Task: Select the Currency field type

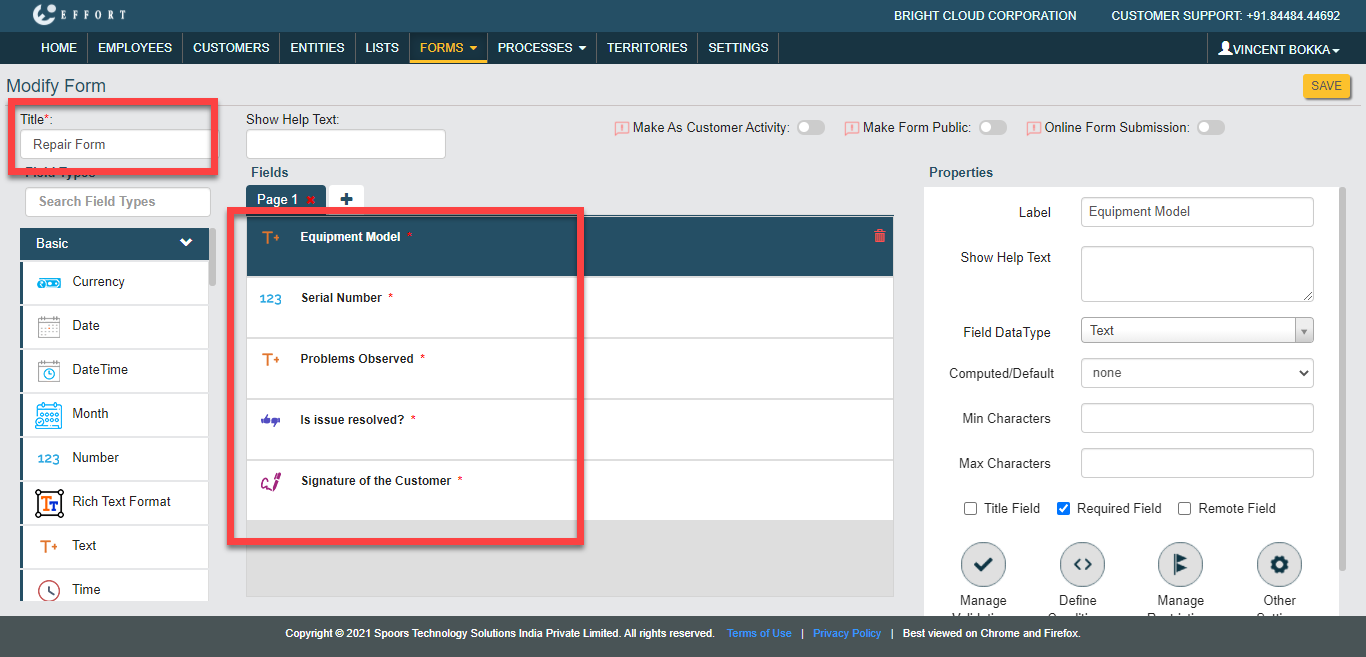Action: pos(98,282)
